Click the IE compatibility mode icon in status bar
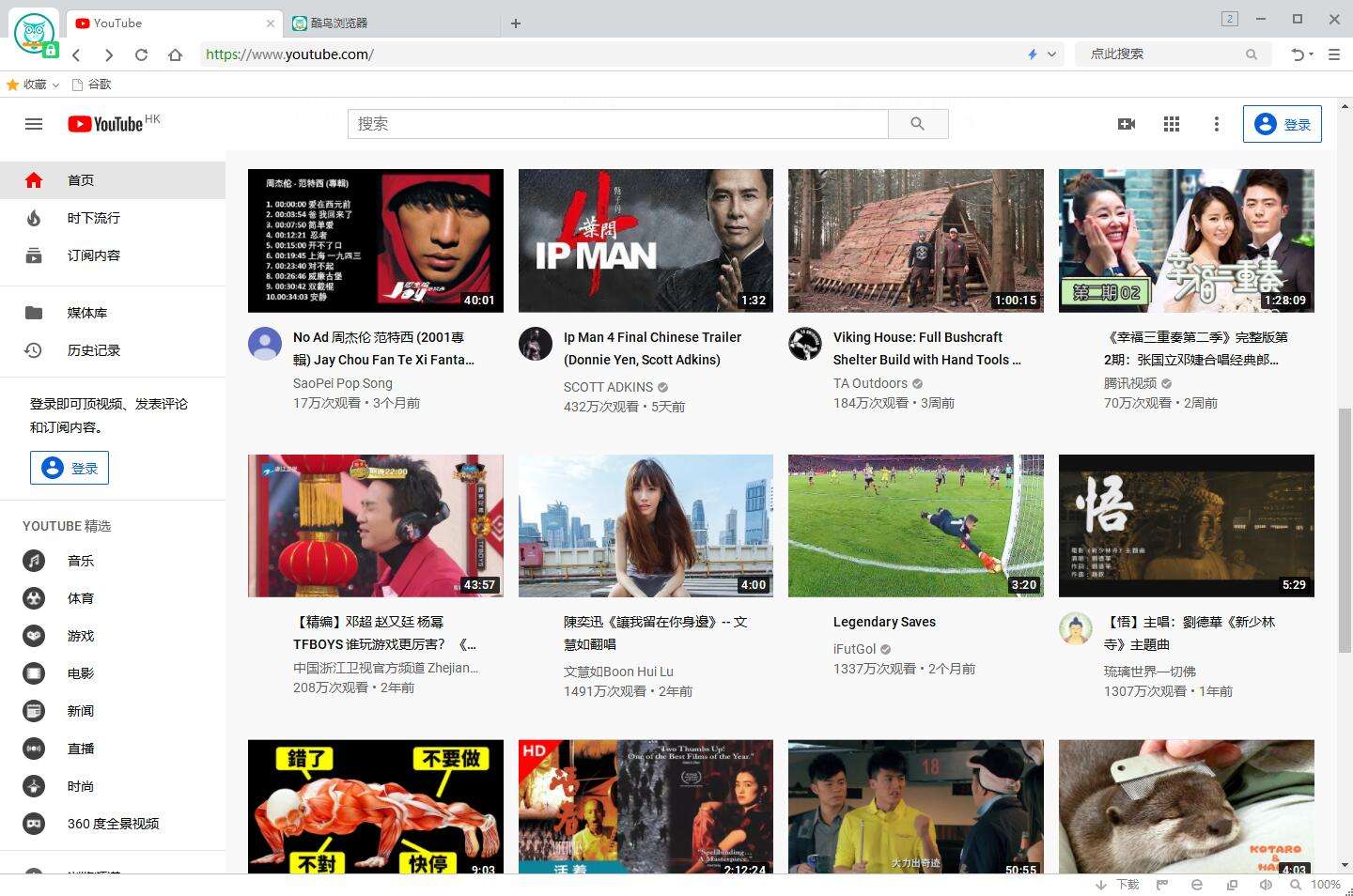This screenshot has width=1353, height=896. click(x=1196, y=885)
